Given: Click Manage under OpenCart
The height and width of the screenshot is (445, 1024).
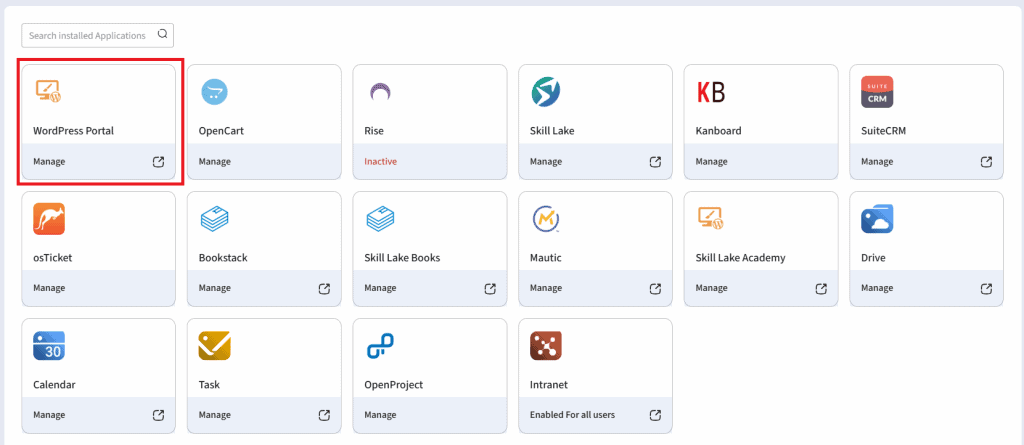Looking at the screenshot, I should coord(214,162).
